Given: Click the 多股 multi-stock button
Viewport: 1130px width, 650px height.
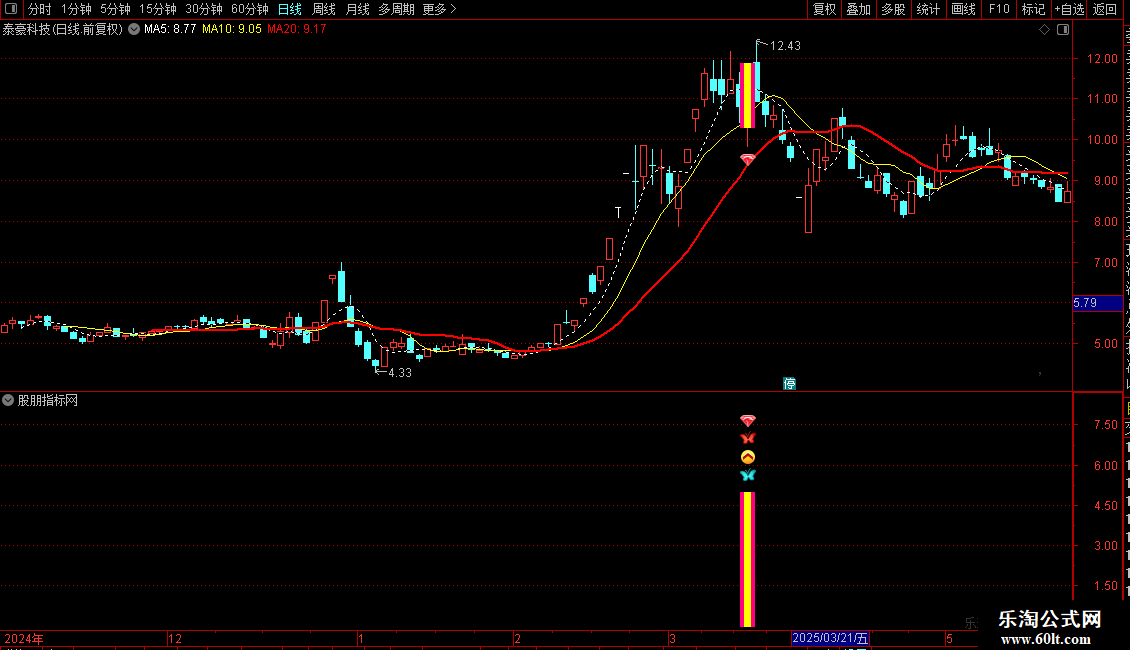Looking at the screenshot, I should coord(894,9).
